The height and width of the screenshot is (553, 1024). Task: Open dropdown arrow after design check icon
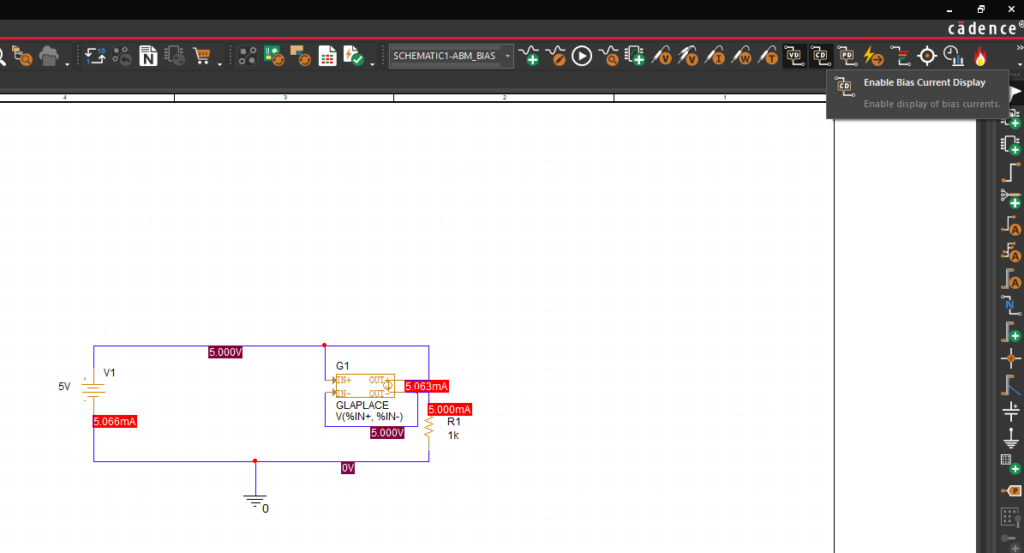372,63
